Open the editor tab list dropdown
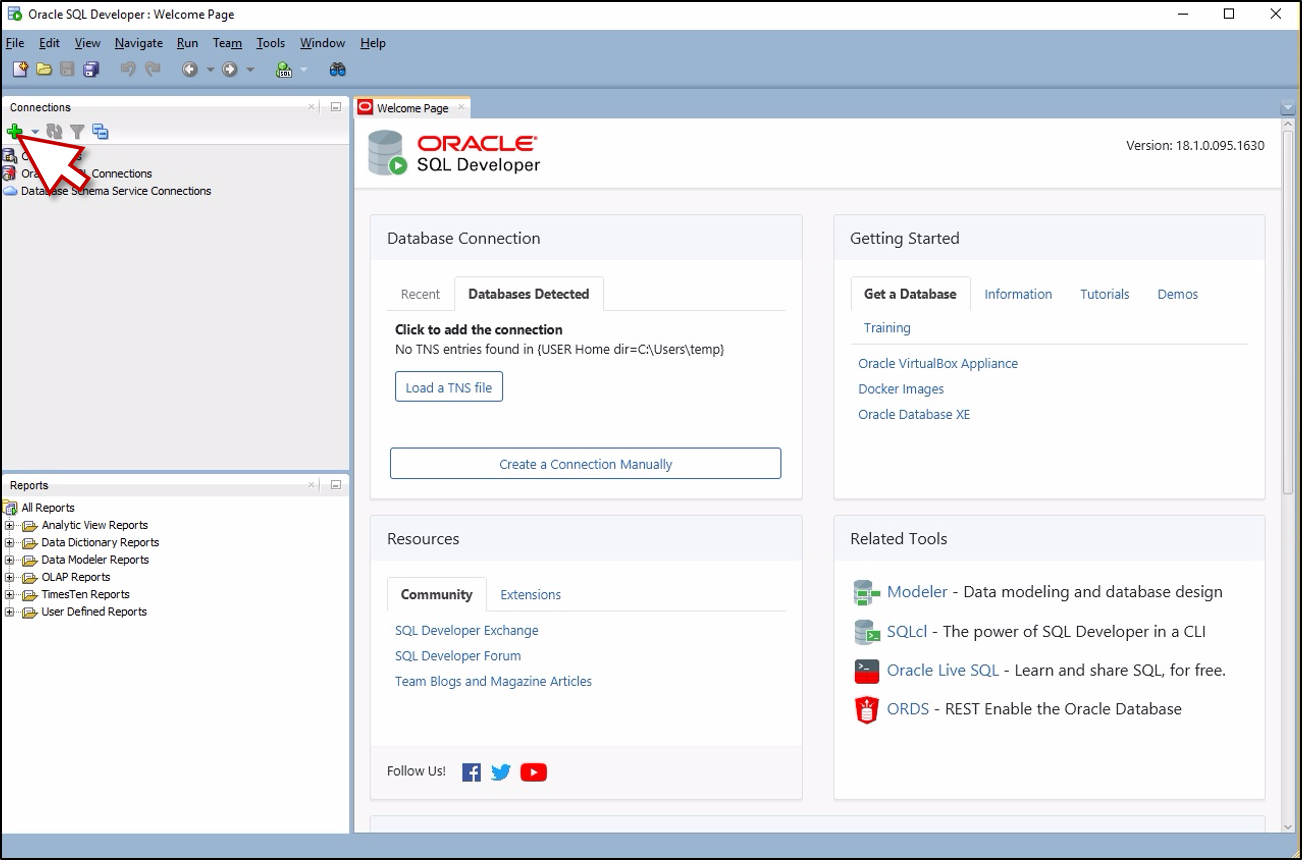1302x860 pixels. (1288, 108)
